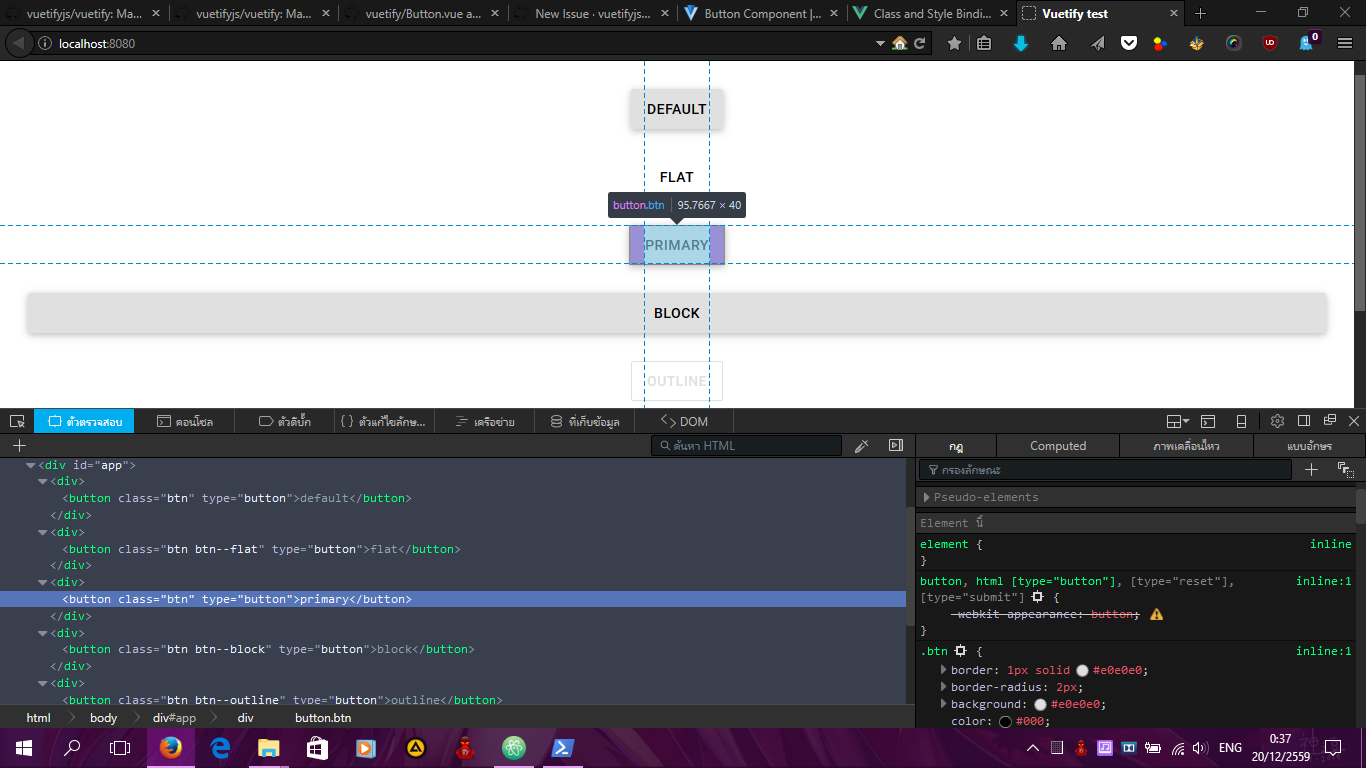Click the Home toolbar icon
The width and height of the screenshot is (1366, 768).
click(1059, 43)
